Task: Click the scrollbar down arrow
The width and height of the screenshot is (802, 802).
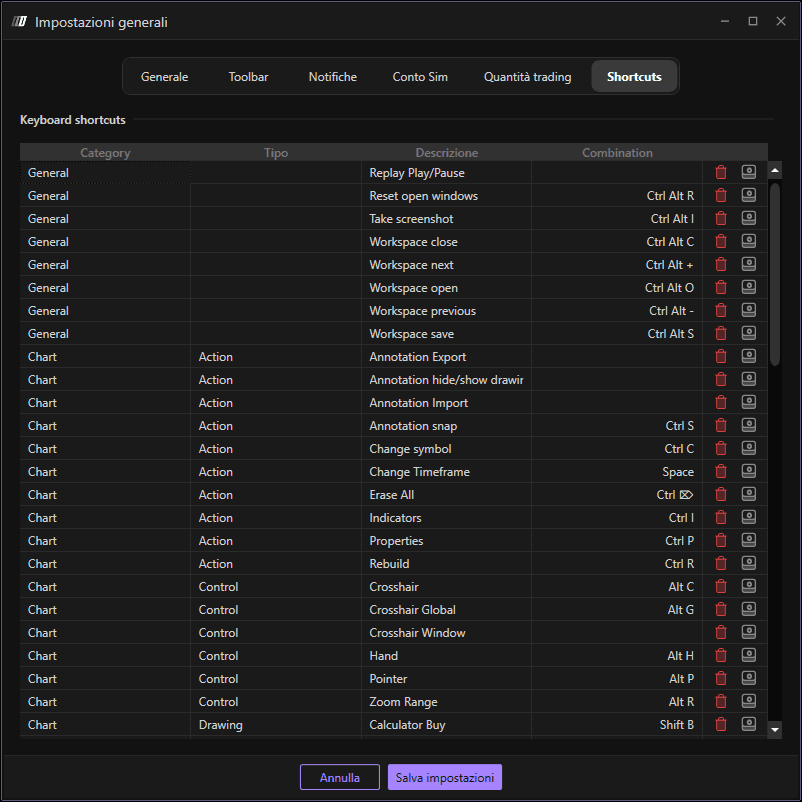Action: (x=775, y=730)
